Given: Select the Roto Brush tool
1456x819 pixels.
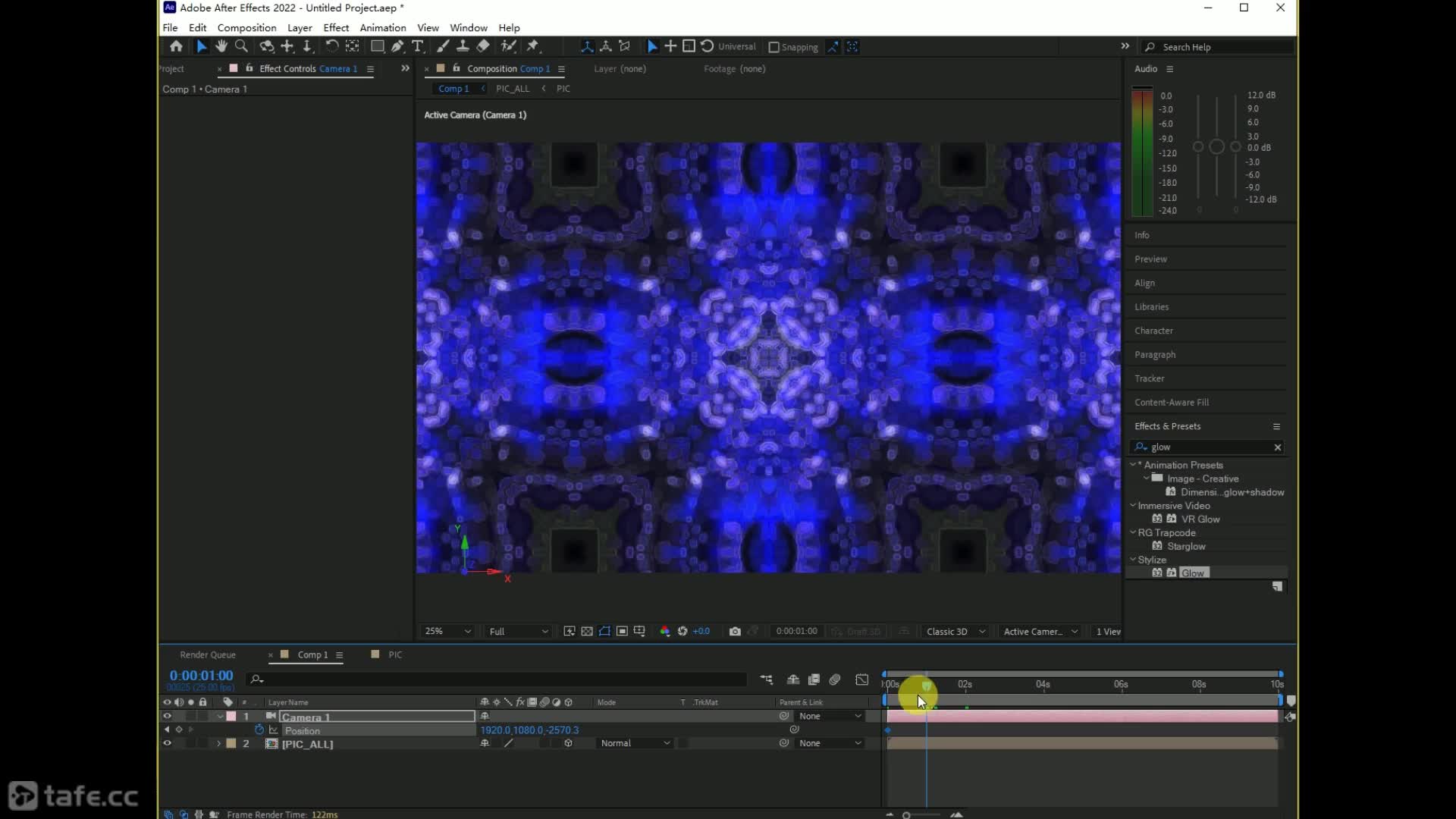Looking at the screenshot, I should [x=508, y=46].
